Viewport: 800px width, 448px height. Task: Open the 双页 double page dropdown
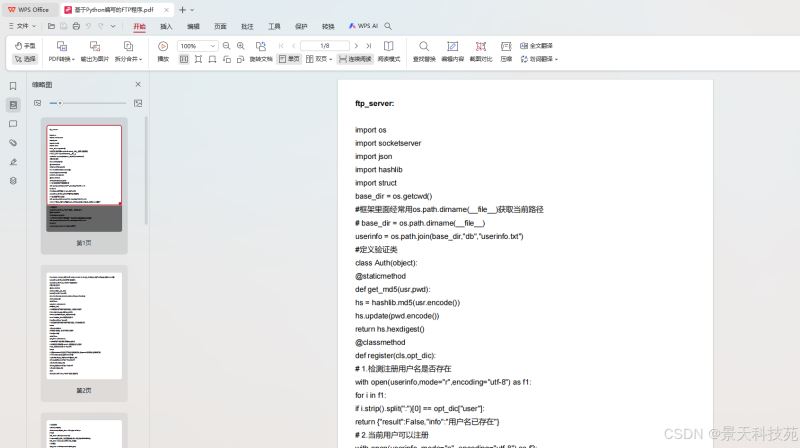click(319, 59)
